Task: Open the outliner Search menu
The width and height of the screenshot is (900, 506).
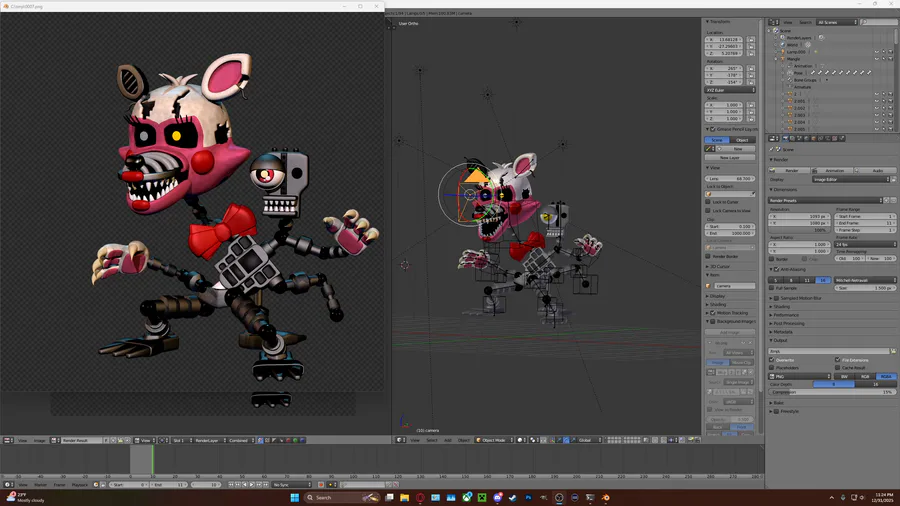Action: click(806, 22)
